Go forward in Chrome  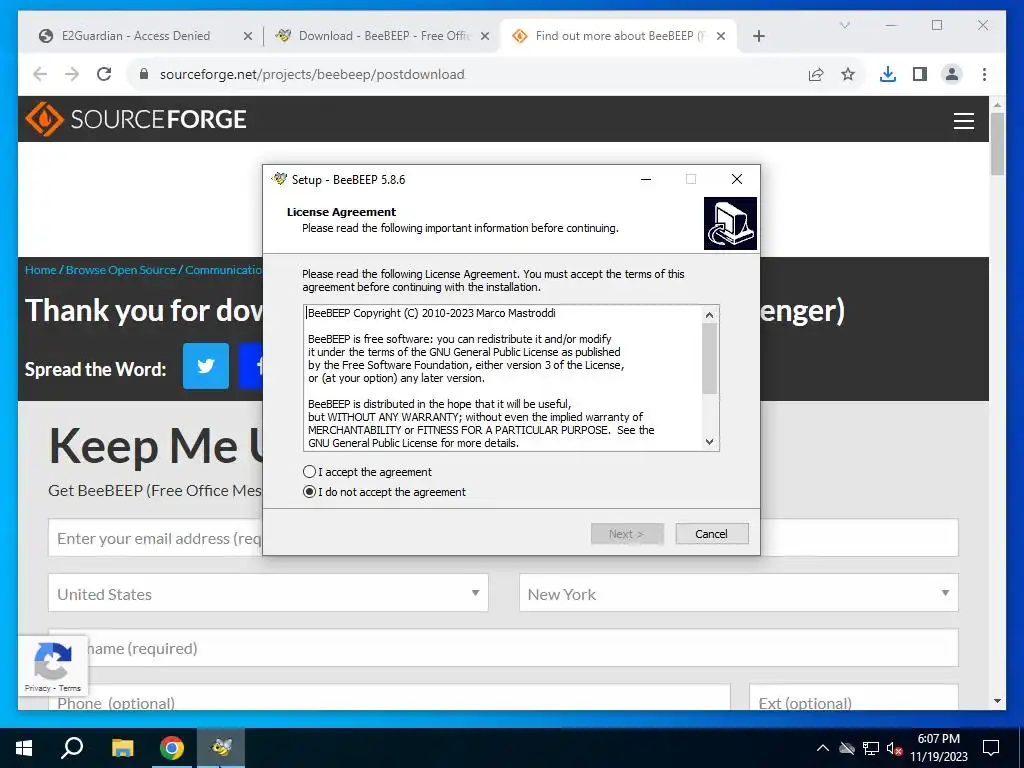[72, 74]
